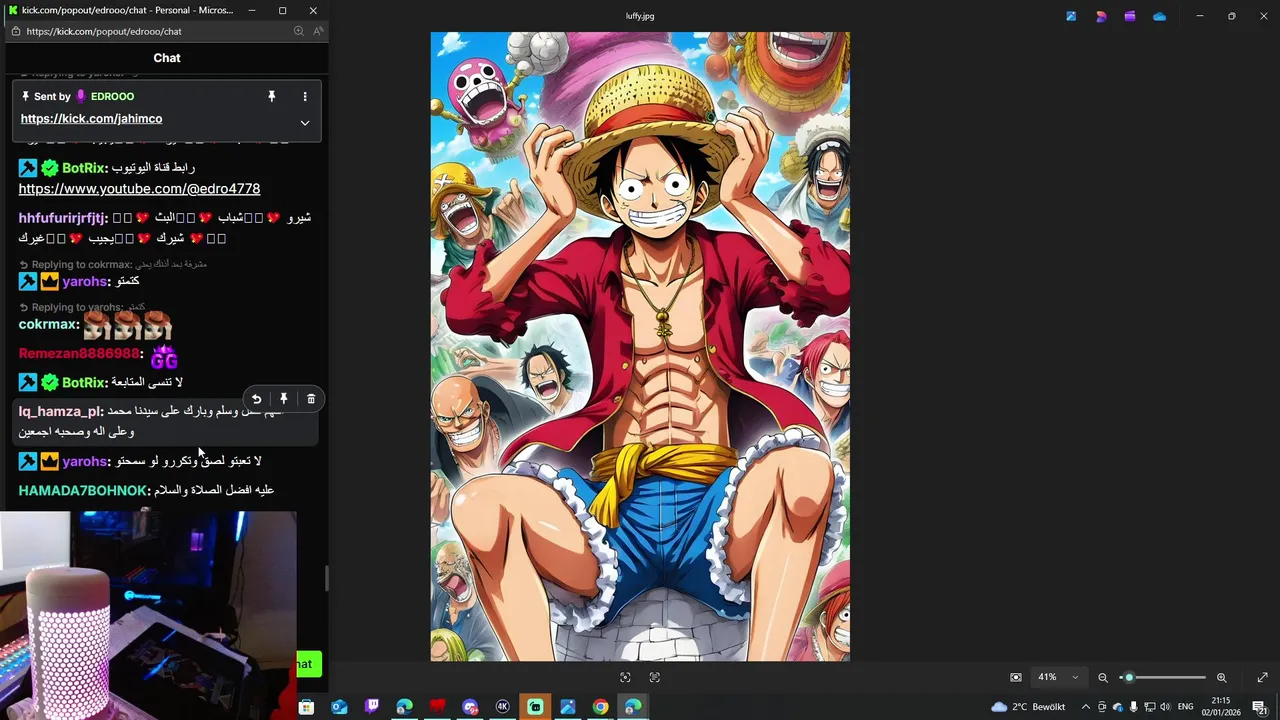Open Google Chrome from taskbar

(x=600, y=707)
